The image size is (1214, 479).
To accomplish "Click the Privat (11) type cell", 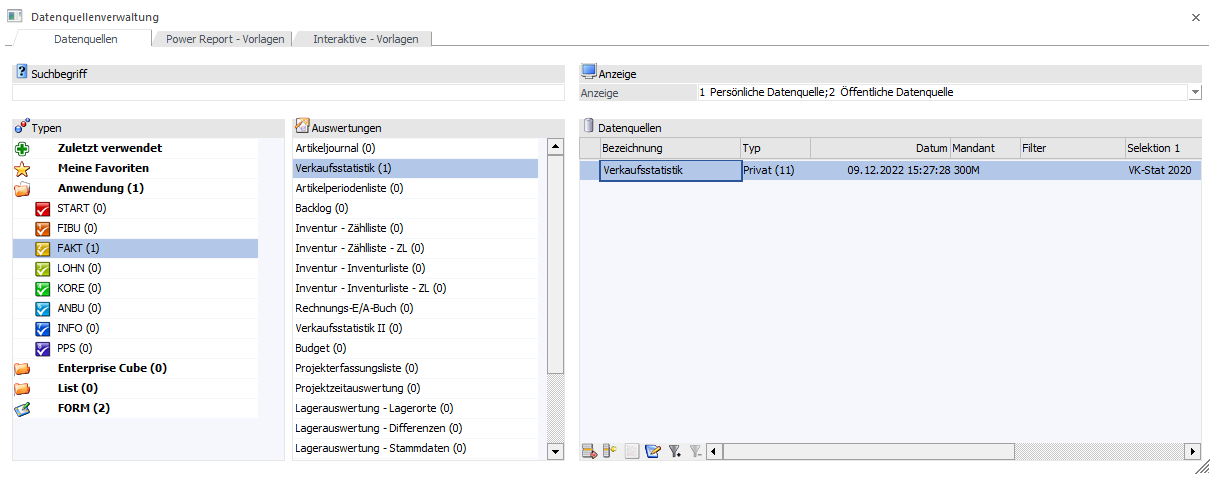I will [x=775, y=170].
